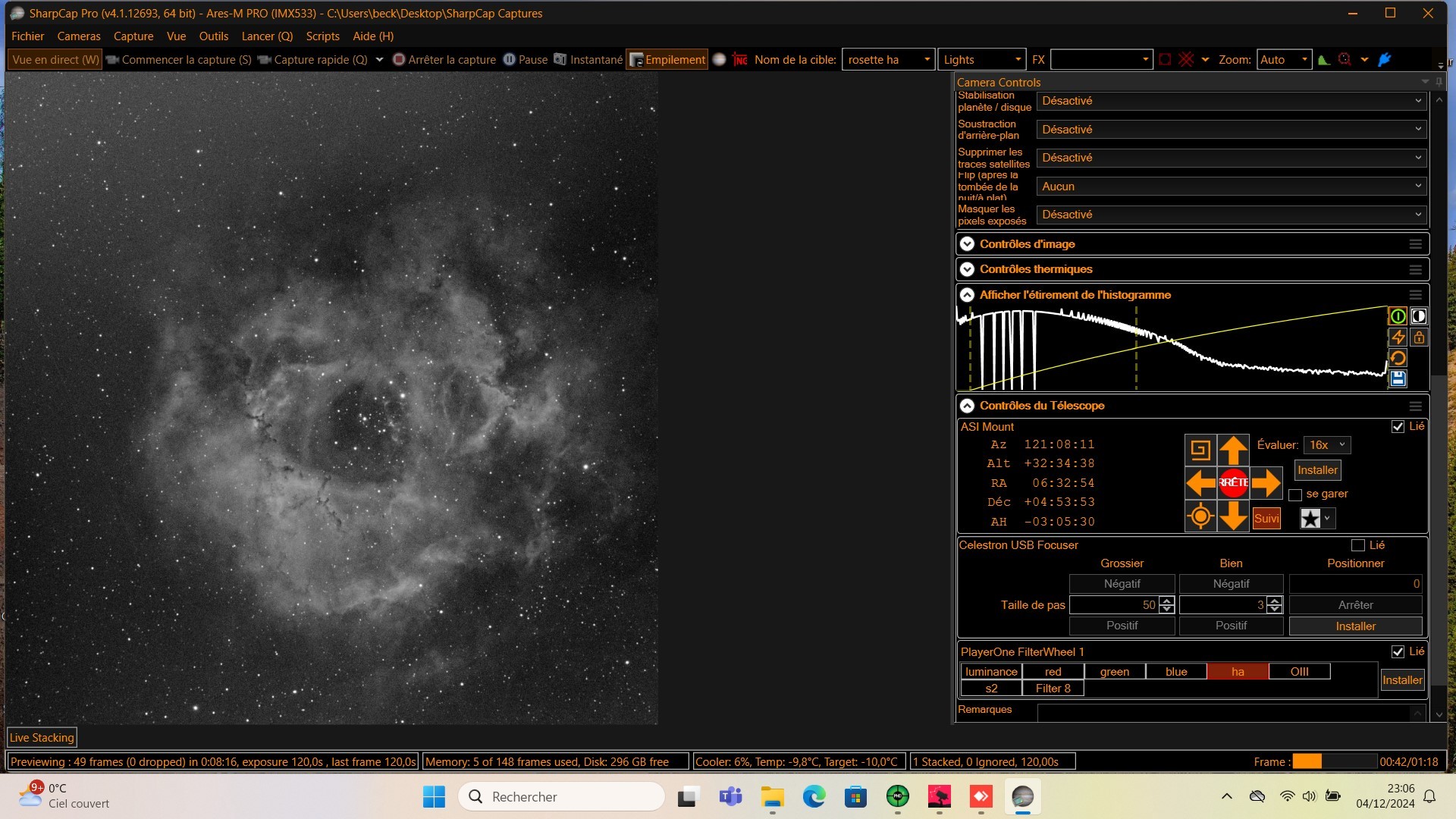Select the OIII filter
The image size is (1456, 819).
[x=1300, y=672]
